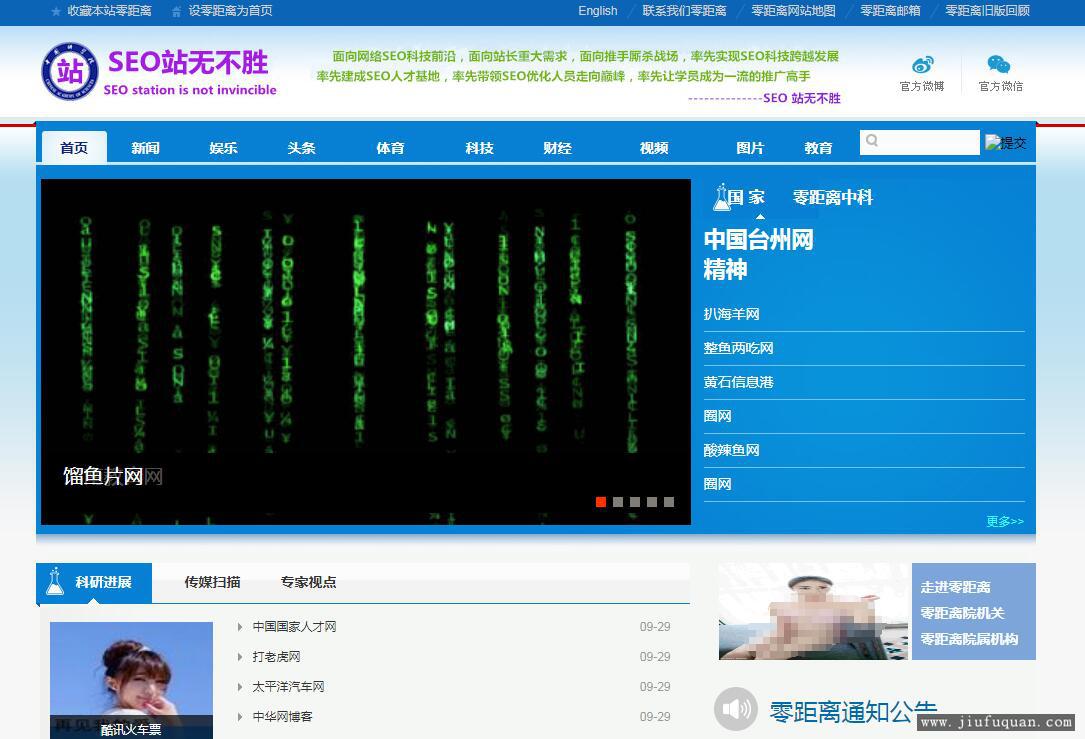This screenshot has height=739, width=1085.
Task: Click the English language link
Action: pyautogui.click(x=598, y=11)
